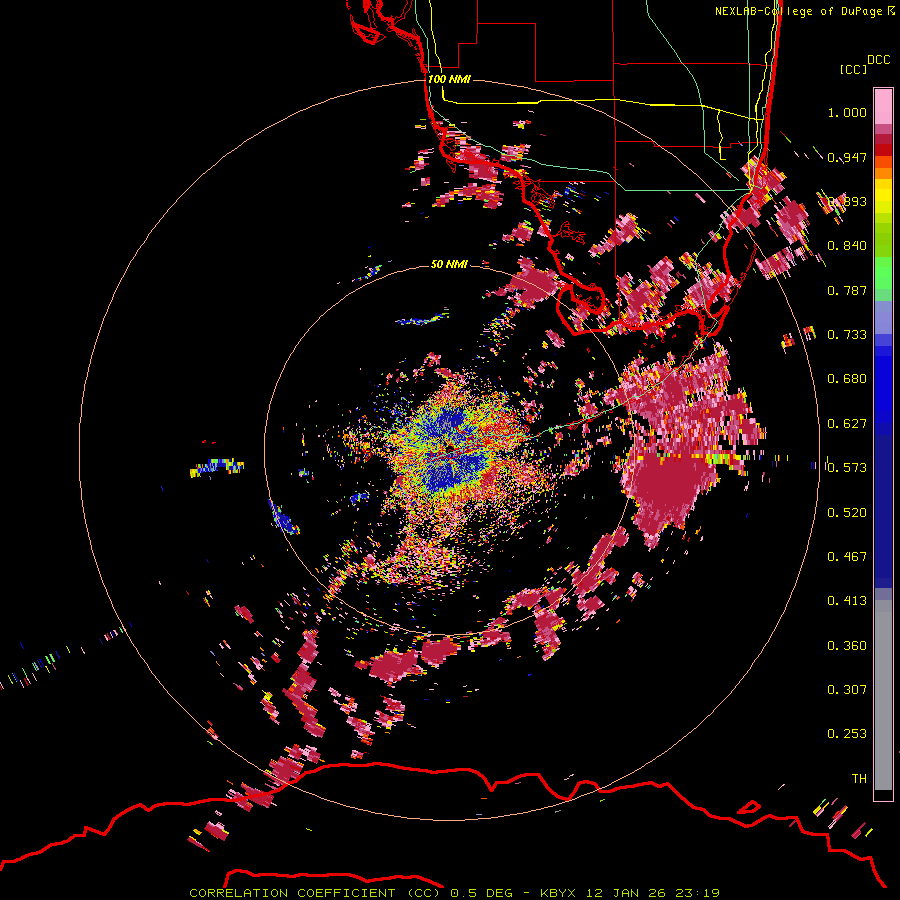Click the 0.733 scale value
Image resolution: width=900 pixels, height=900 pixels.
coord(847,335)
